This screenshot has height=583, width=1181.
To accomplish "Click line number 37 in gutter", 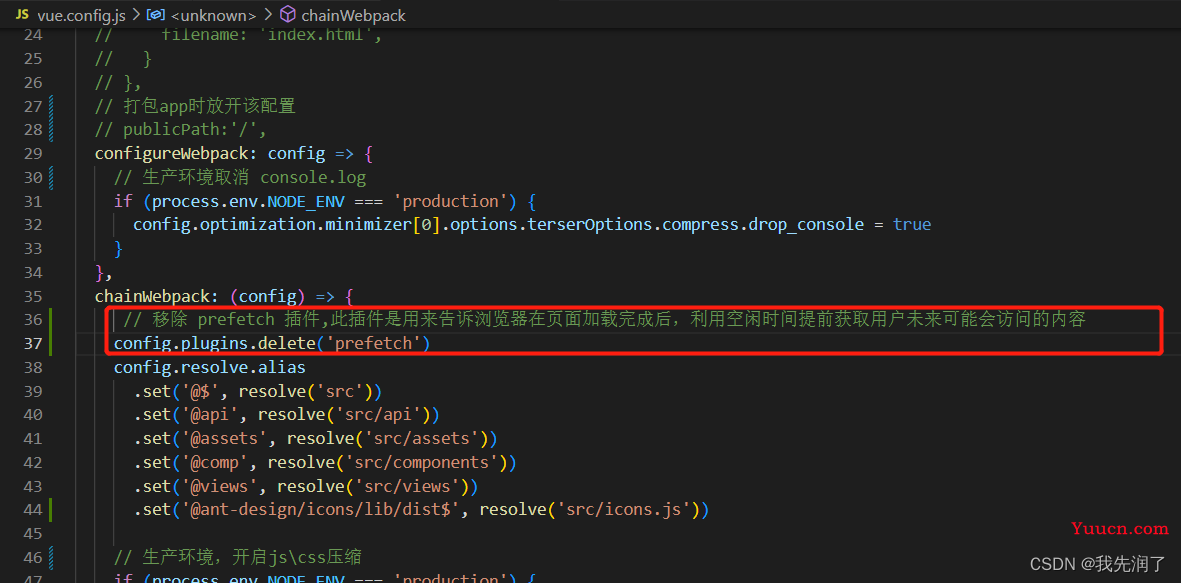I will pos(33,343).
